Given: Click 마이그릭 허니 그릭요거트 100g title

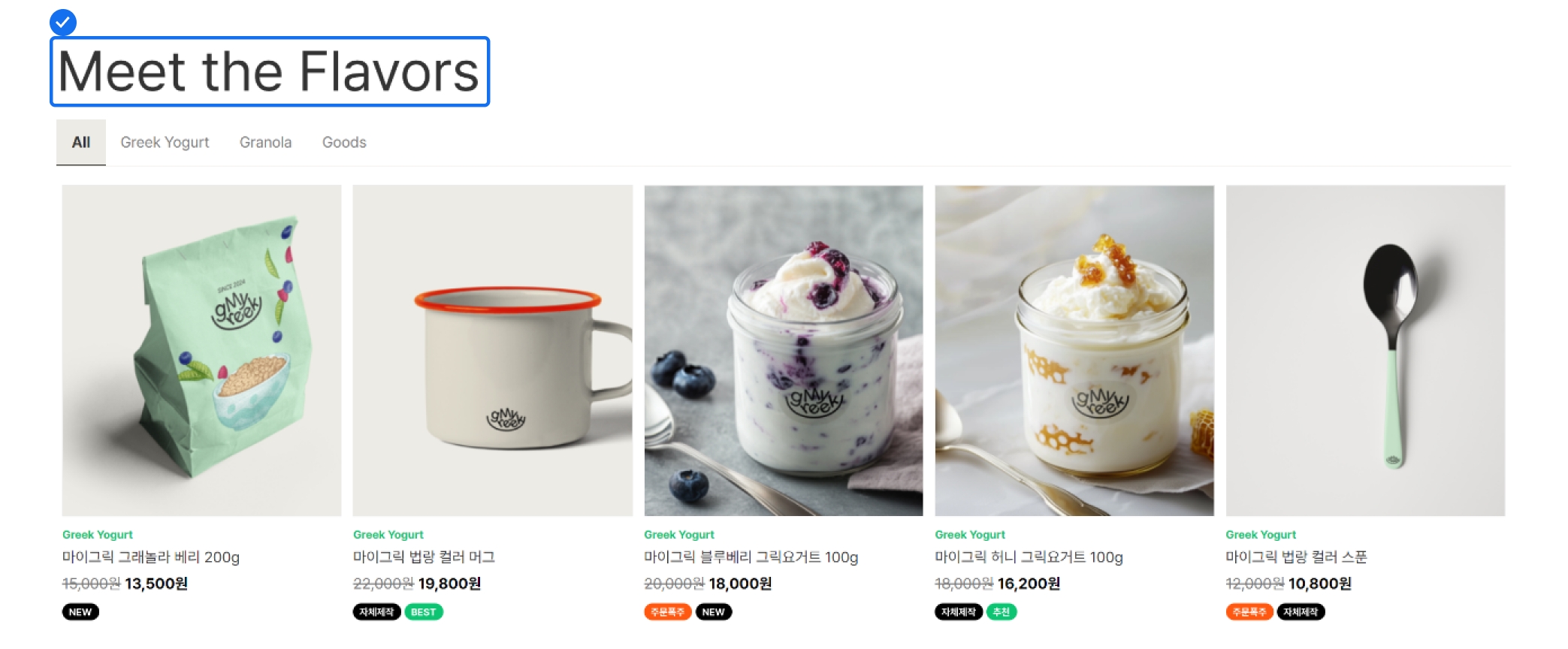Looking at the screenshot, I should [x=1029, y=557].
